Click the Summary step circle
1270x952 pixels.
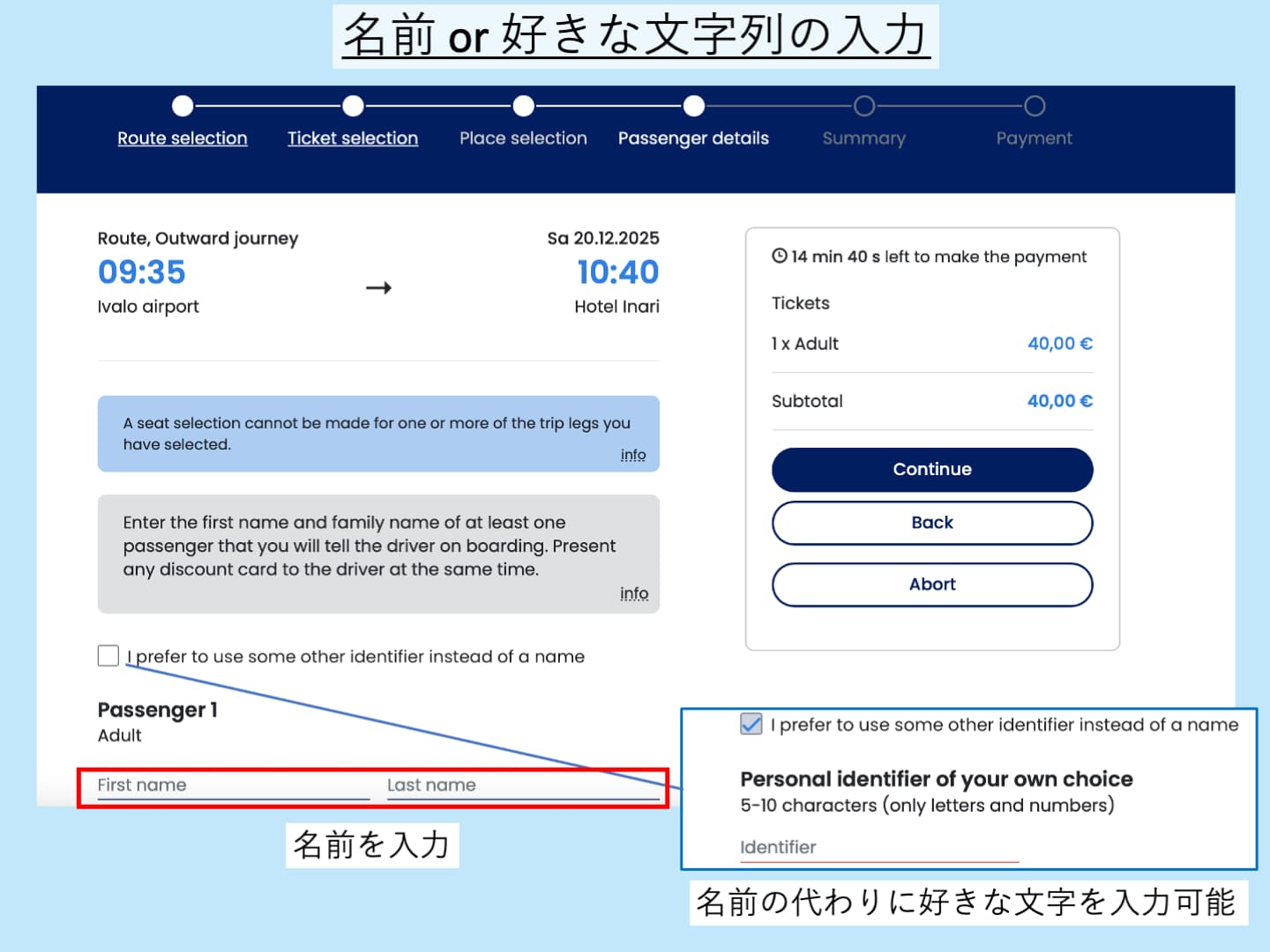[x=864, y=107]
